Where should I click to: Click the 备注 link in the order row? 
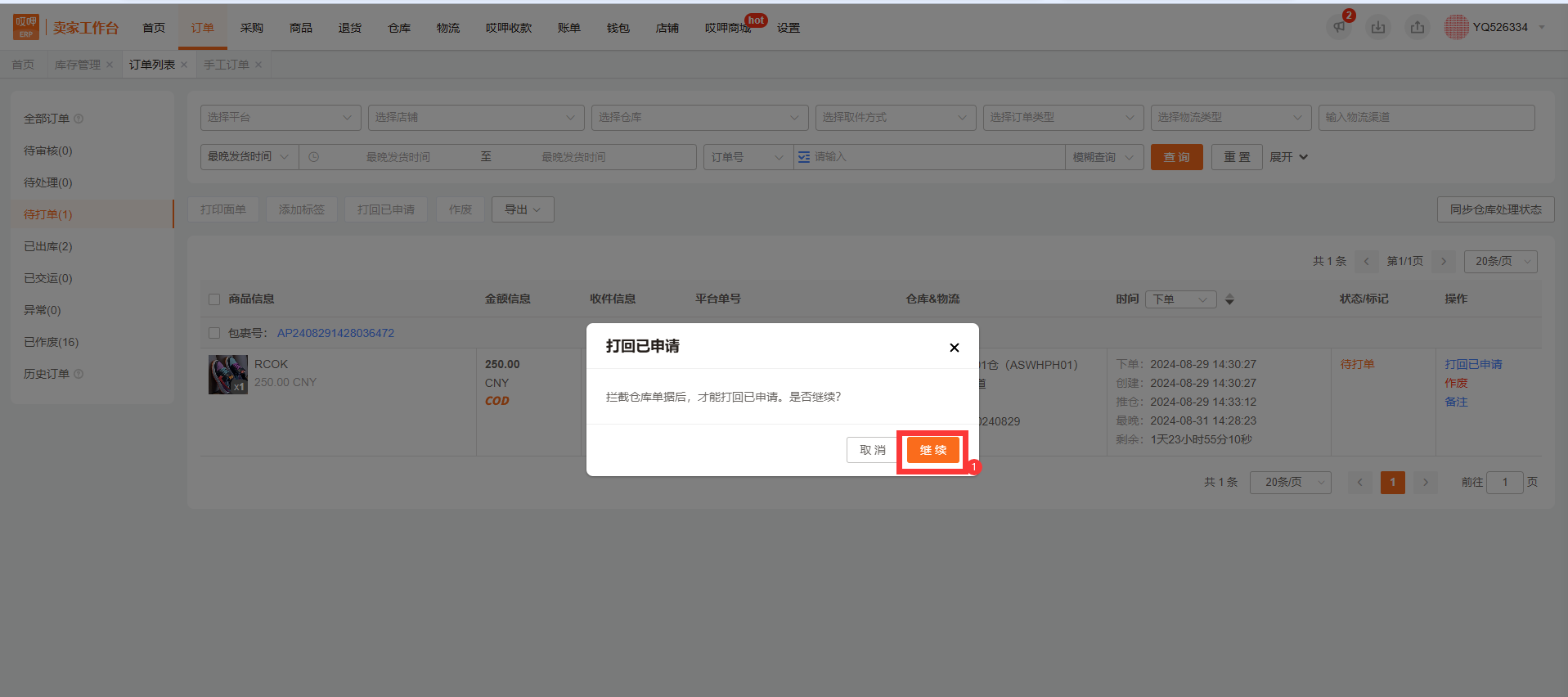point(1456,402)
